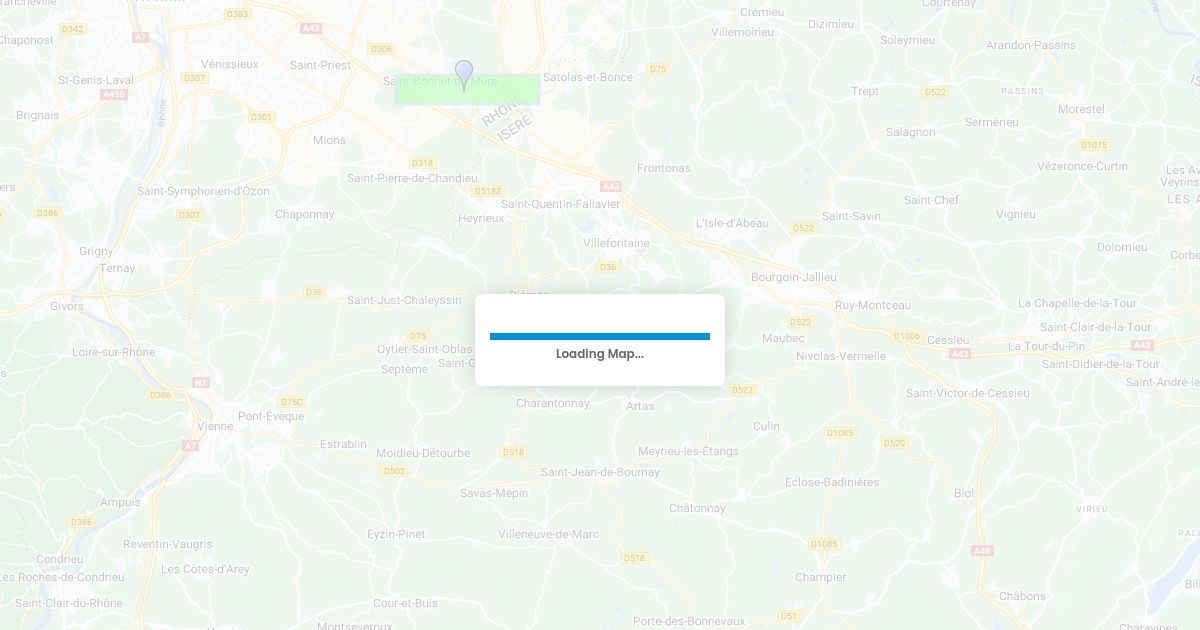Viewport: 1200px width, 630px height.
Task: Select the Saint-Jean-de-Bournay label
Action: point(600,472)
